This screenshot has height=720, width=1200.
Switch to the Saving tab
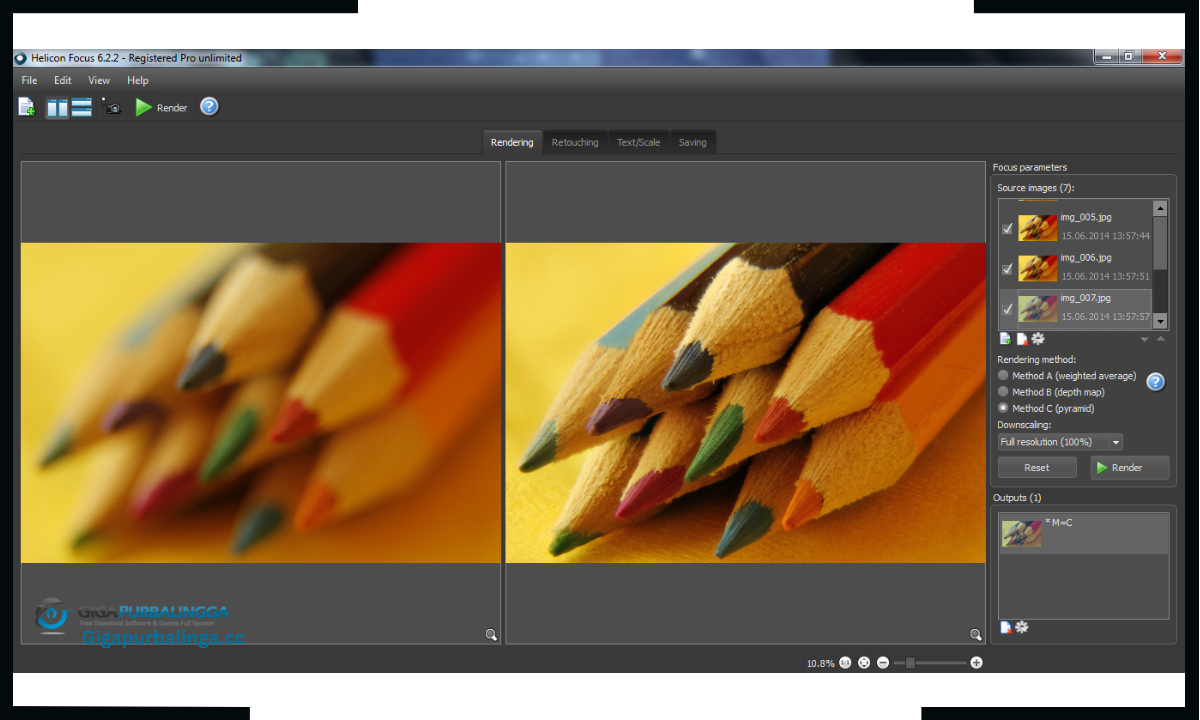point(692,142)
